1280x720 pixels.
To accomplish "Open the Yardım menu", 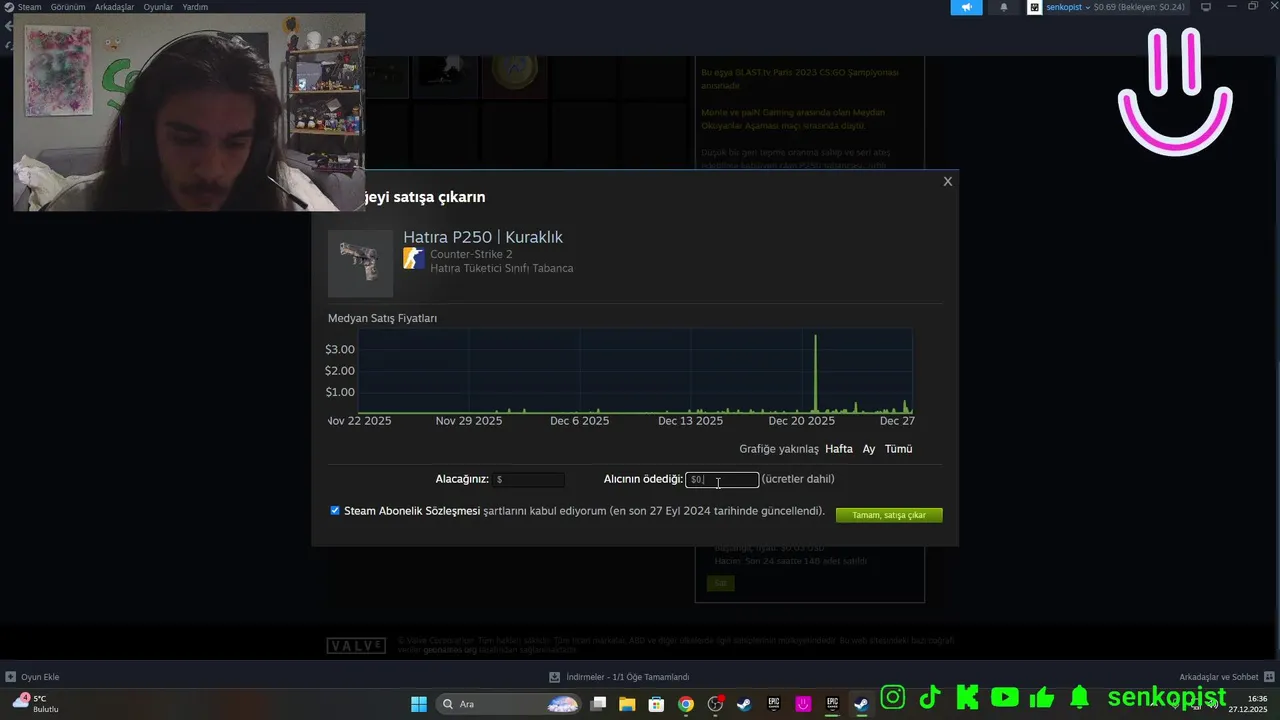I will point(195,7).
